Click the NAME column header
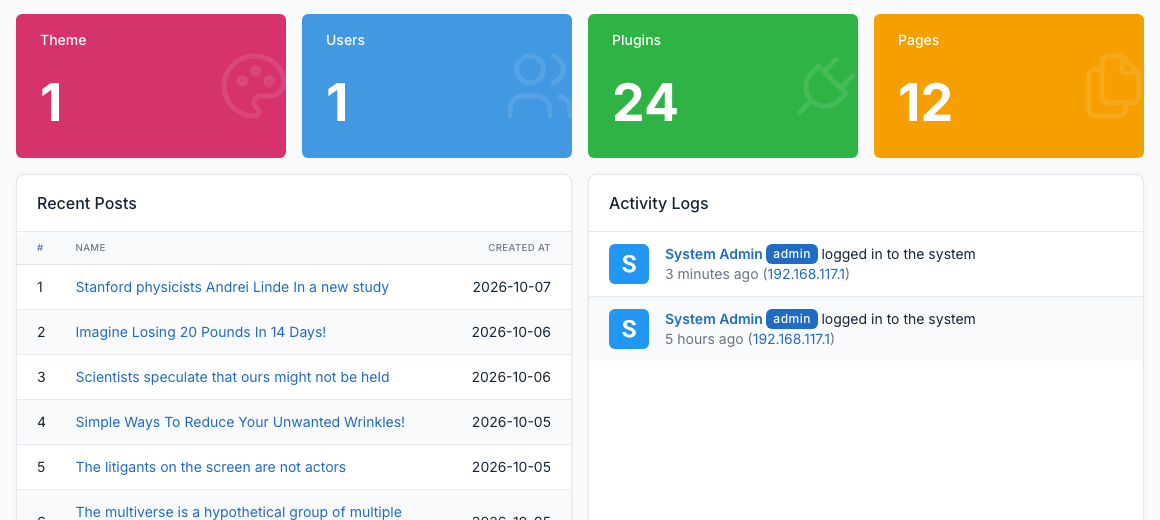Image resolution: width=1160 pixels, height=520 pixels. click(x=90, y=248)
